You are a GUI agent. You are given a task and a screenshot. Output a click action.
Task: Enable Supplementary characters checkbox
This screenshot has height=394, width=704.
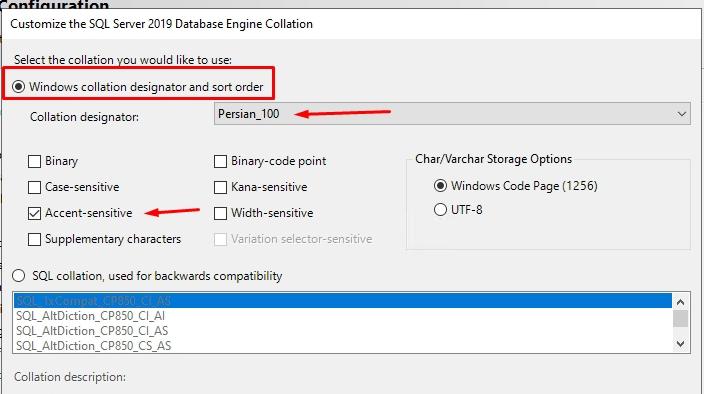point(35,239)
